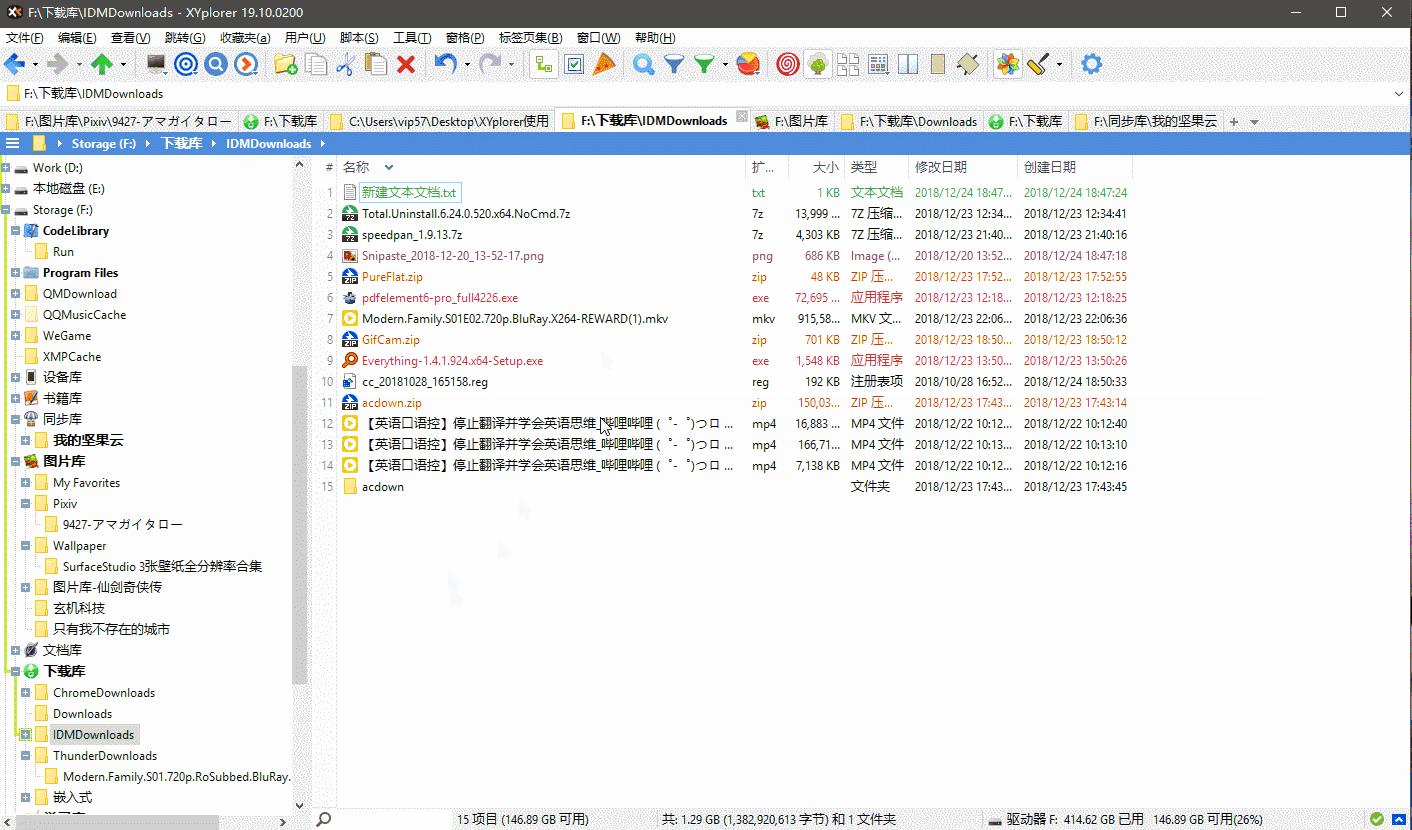Toggle the Tree panel visibility icon
This screenshot has height=830, width=1412.
543,64
